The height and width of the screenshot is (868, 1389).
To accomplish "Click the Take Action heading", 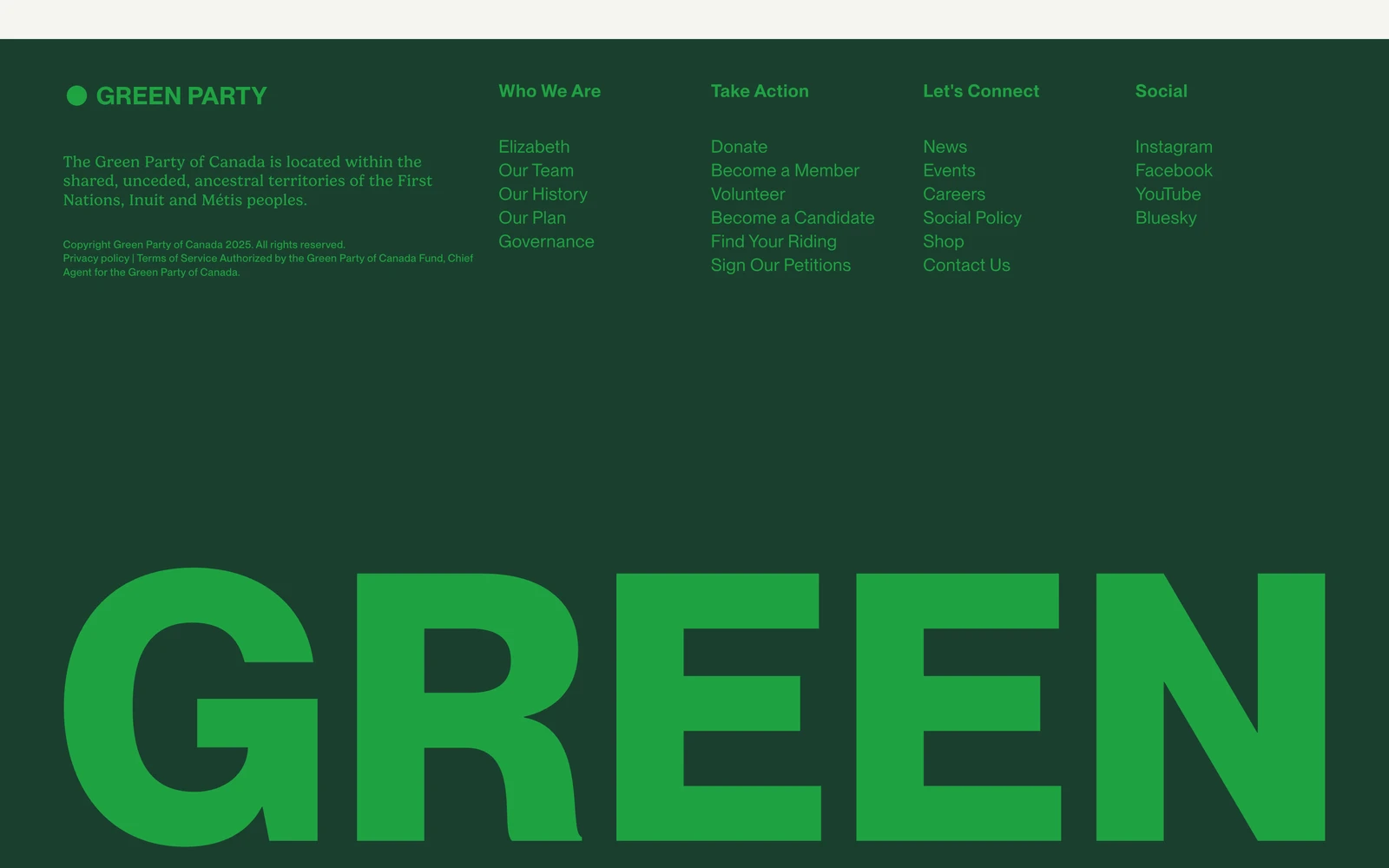I will point(760,91).
